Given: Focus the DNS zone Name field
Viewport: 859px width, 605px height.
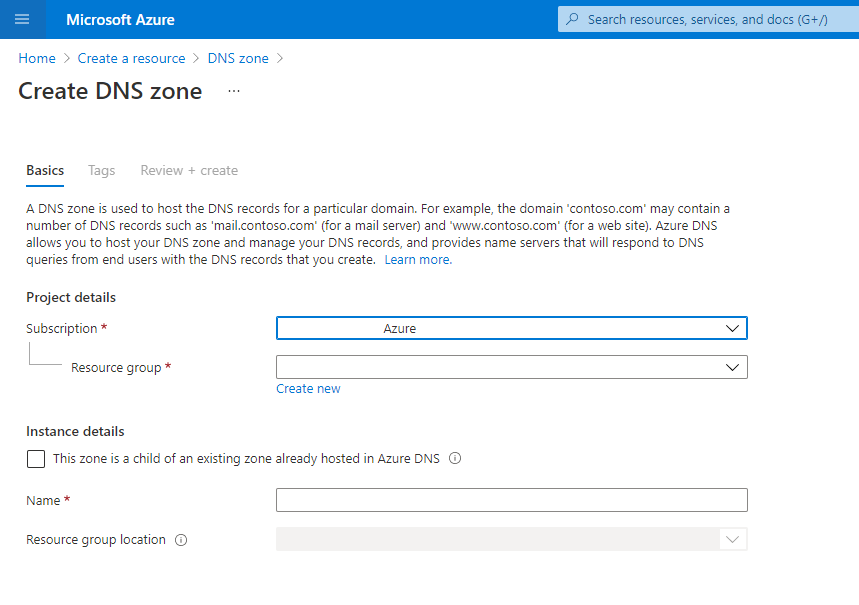Looking at the screenshot, I should (512, 500).
